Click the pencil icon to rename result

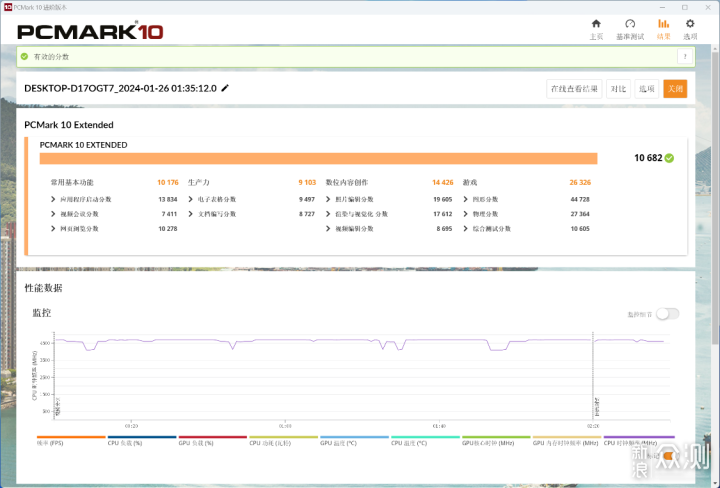click(225, 88)
